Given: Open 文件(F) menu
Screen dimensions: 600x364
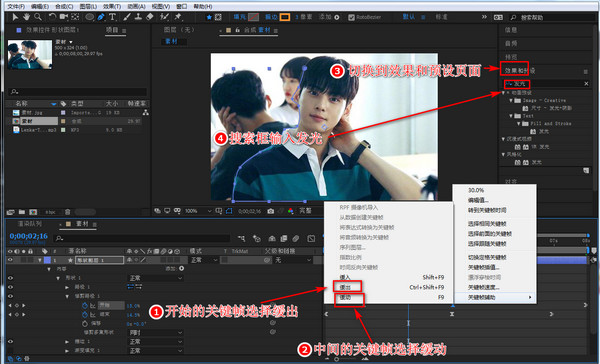Looking at the screenshot, I should (x=16, y=7).
